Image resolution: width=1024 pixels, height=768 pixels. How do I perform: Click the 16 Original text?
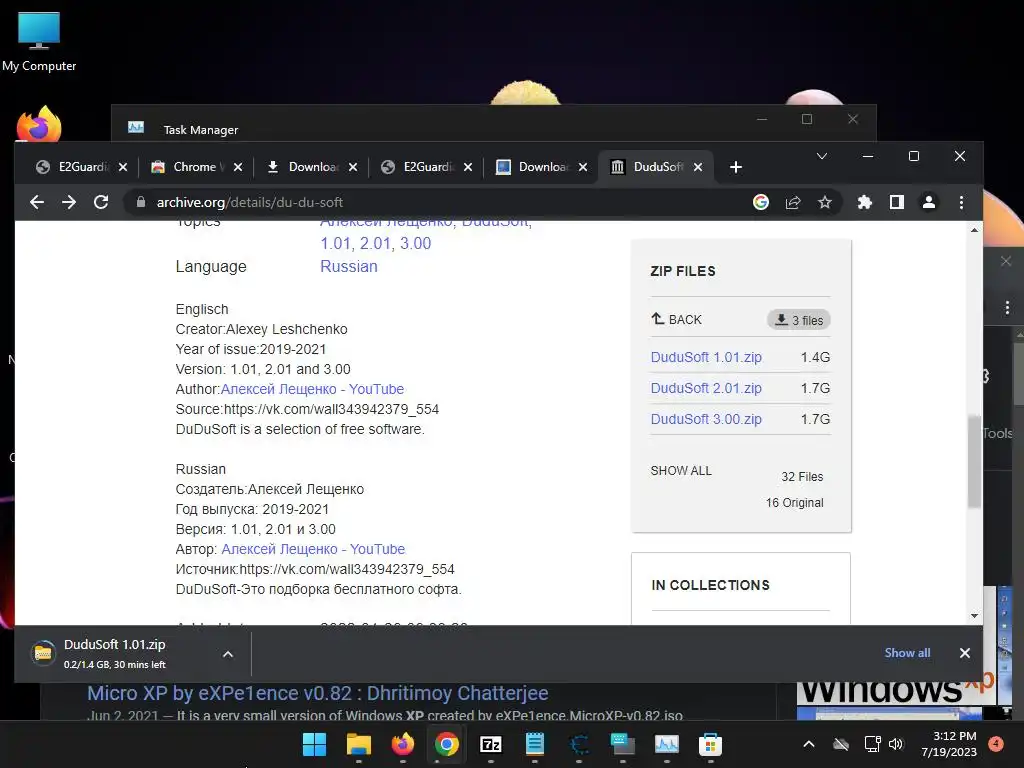click(x=794, y=503)
